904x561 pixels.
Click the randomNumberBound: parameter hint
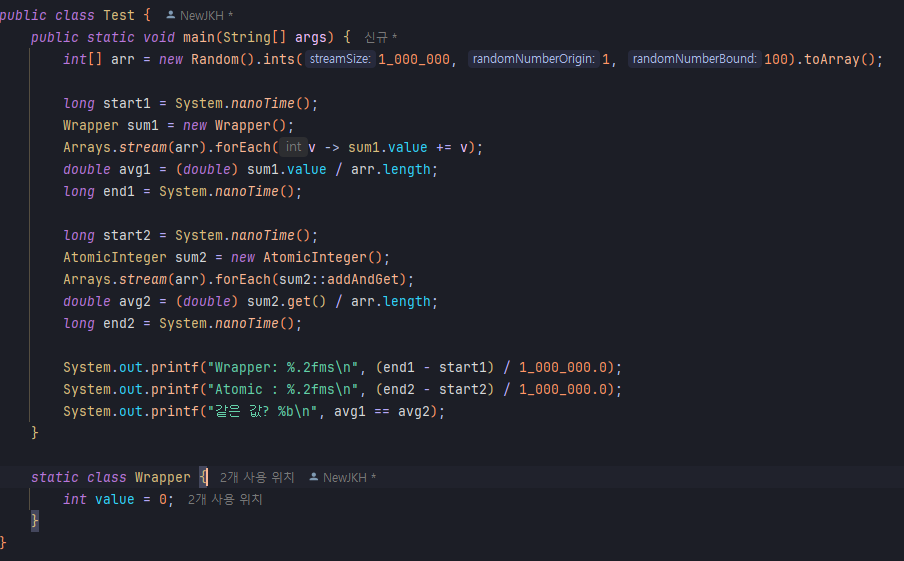695,59
